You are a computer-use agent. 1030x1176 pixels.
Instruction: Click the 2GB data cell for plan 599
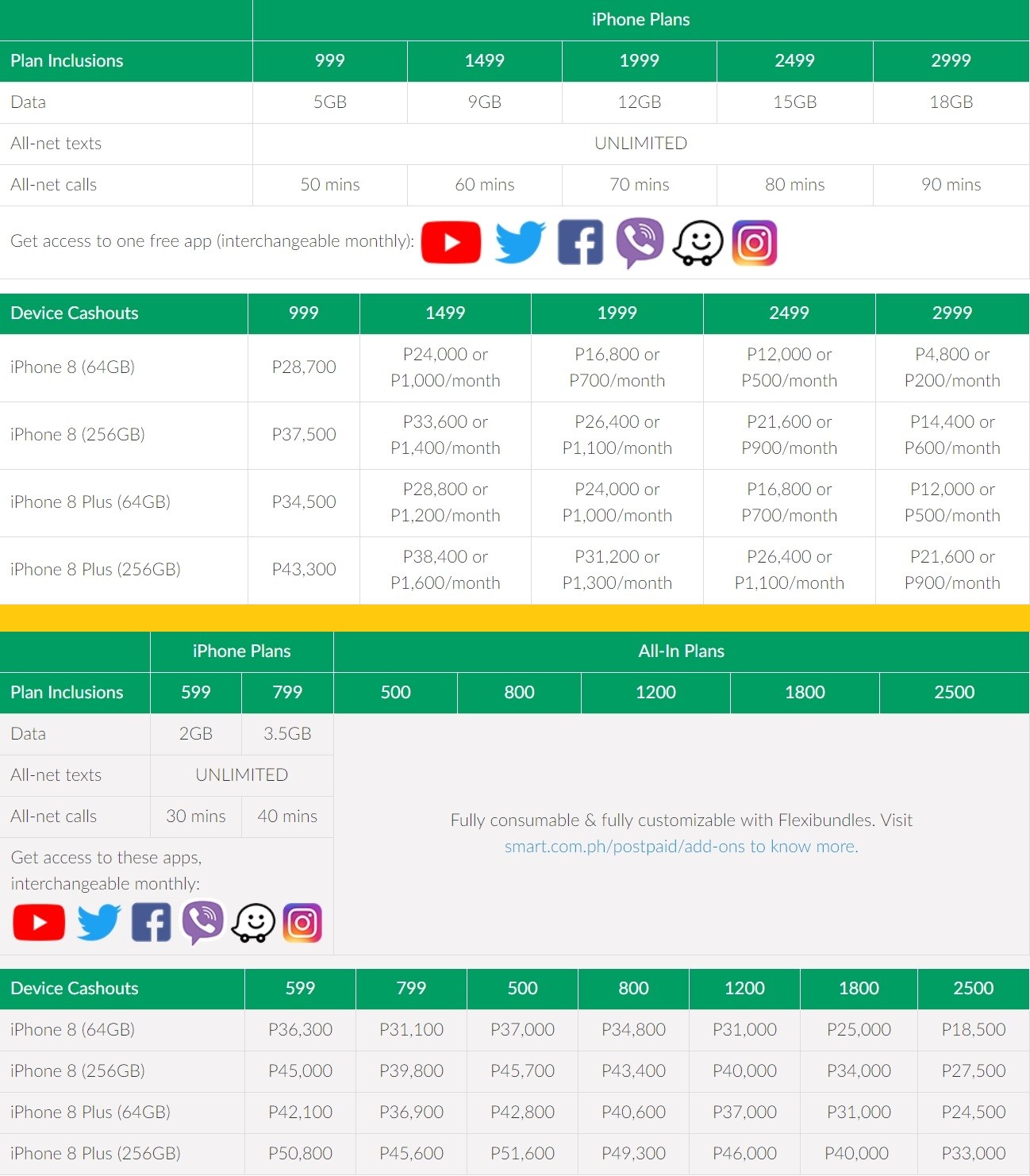click(x=196, y=734)
